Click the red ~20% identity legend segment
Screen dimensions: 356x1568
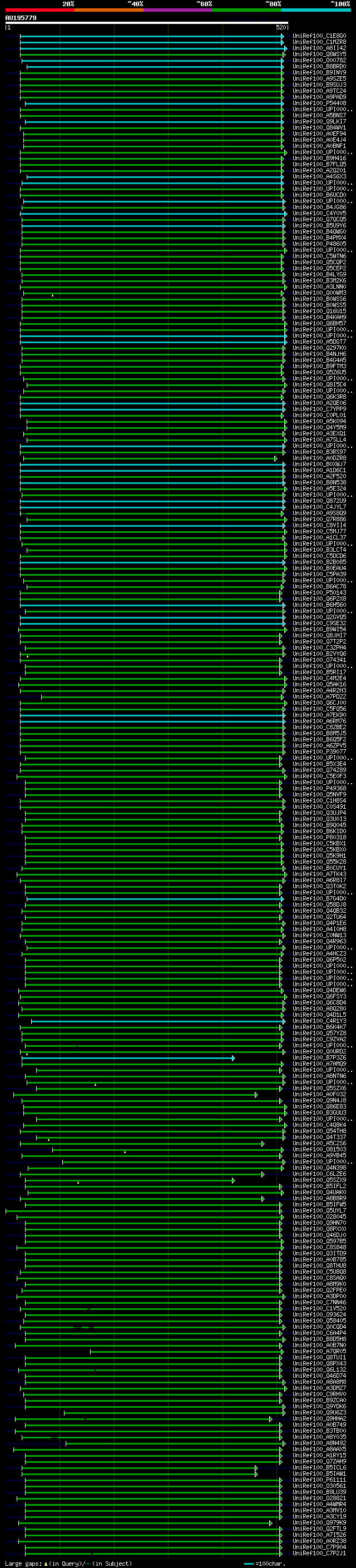click(39, 10)
